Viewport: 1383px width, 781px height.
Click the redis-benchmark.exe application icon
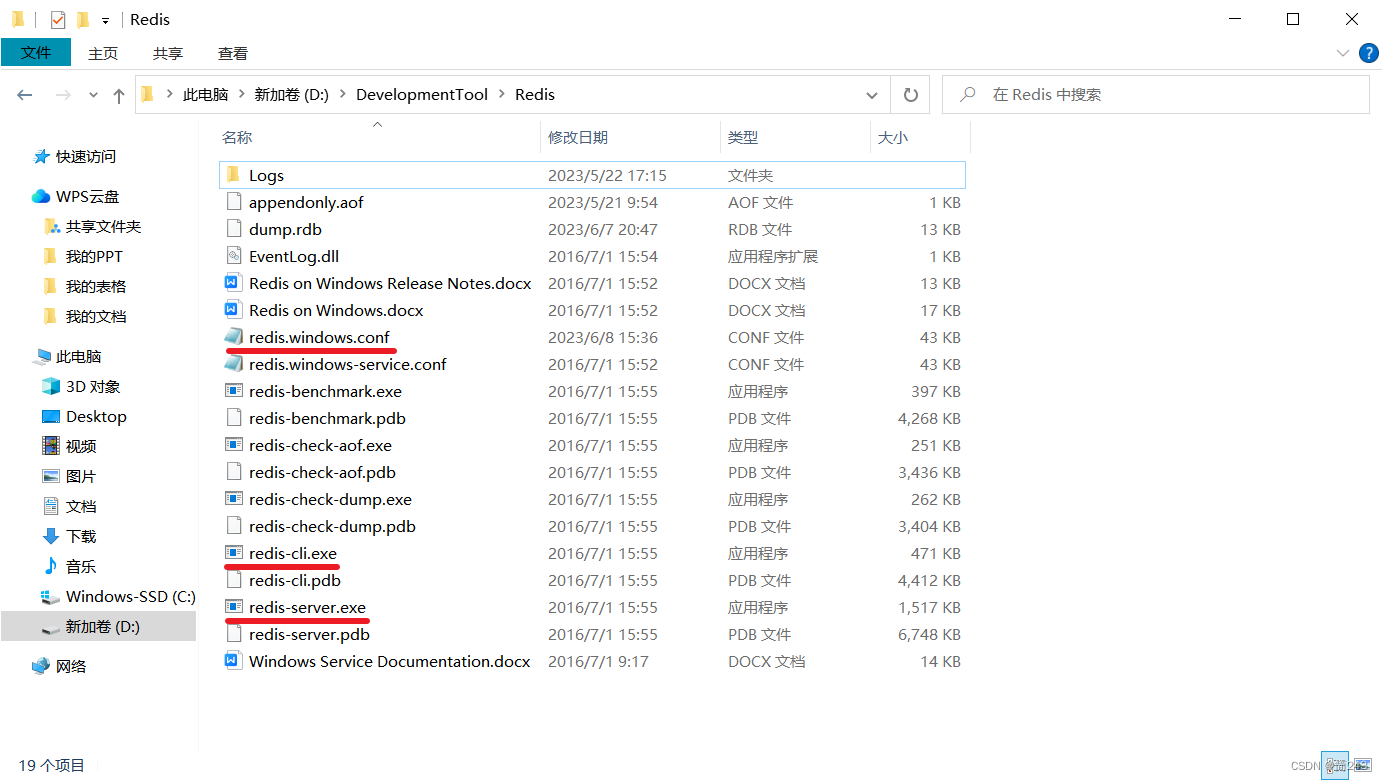tap(233, 391)
